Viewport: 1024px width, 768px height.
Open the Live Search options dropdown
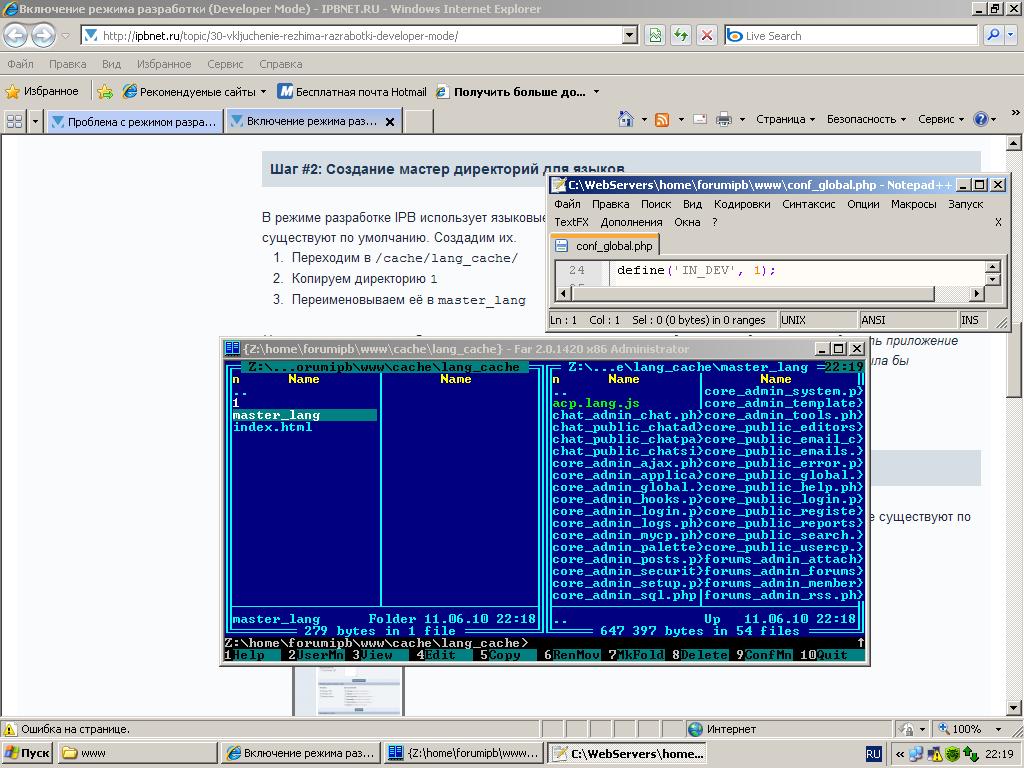coord(1011,35)
